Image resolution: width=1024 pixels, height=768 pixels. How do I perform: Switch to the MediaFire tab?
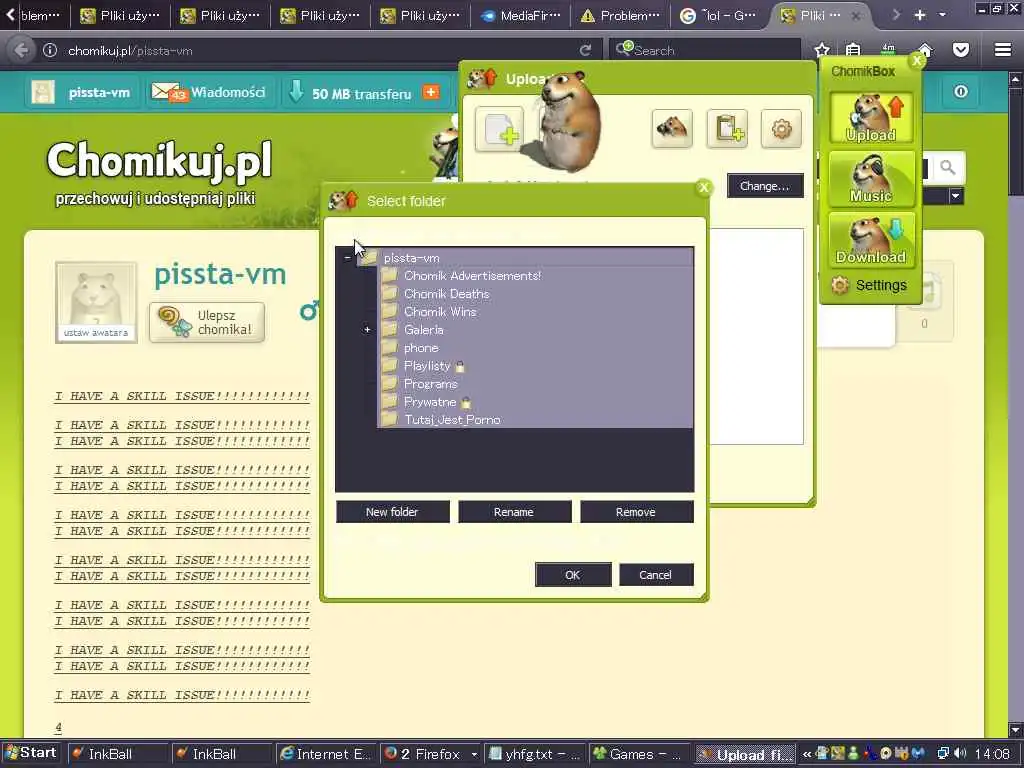[521, 15]
